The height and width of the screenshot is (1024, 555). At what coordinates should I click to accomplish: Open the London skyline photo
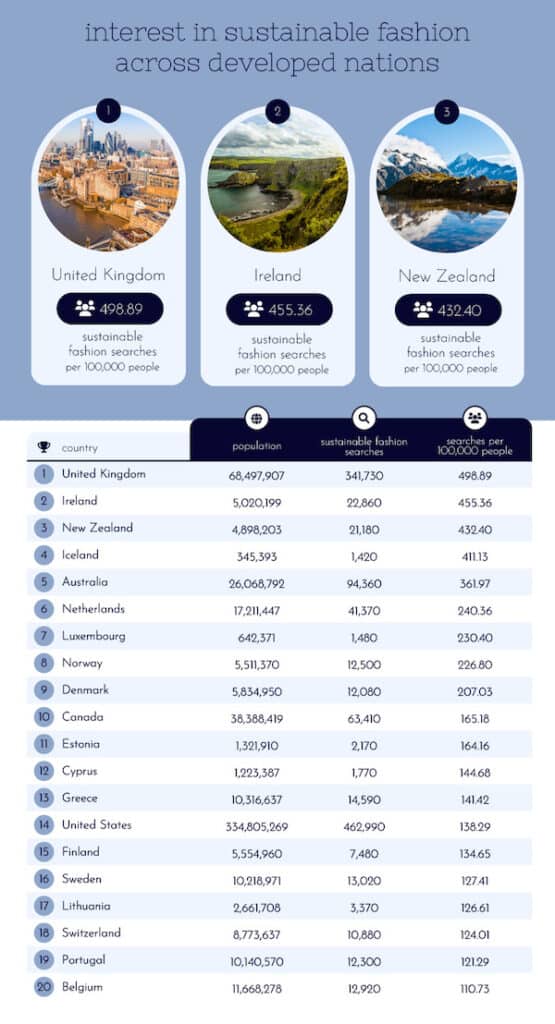point(108,182)
